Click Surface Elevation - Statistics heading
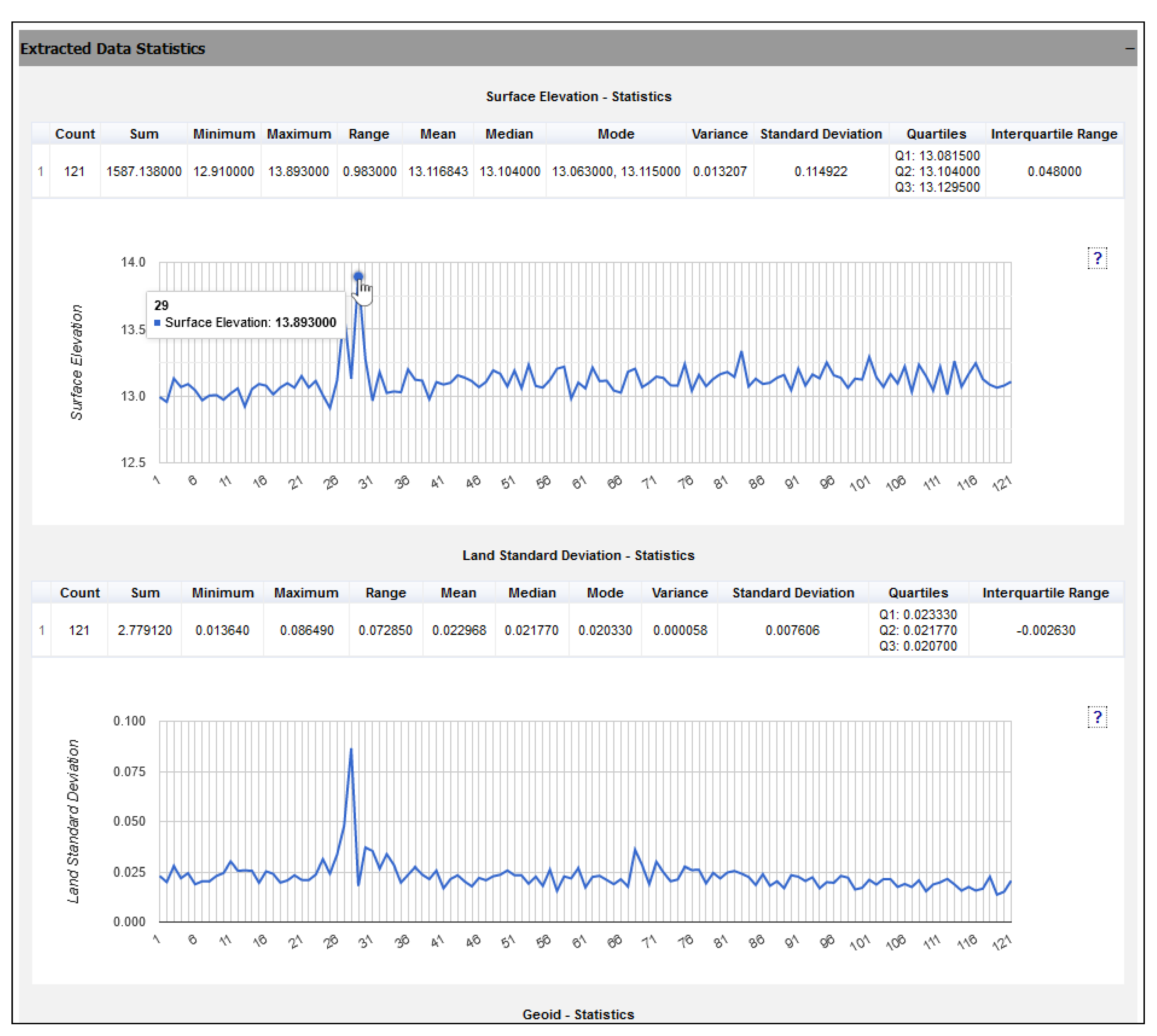The width and height of the screenshot is (1157, 1036). [578, 96]
